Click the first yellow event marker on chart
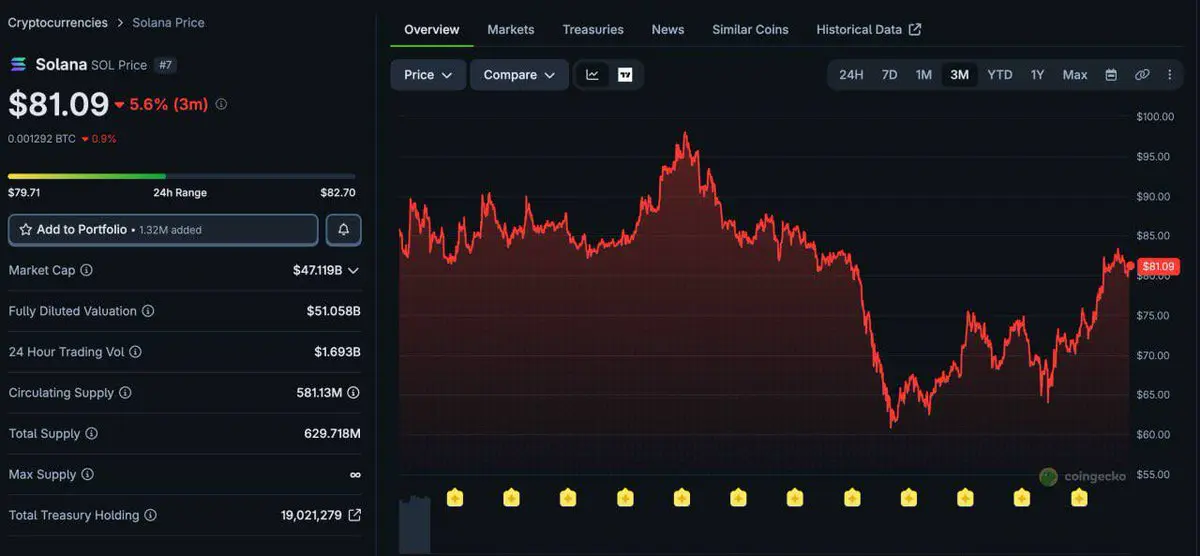This screenshot has width=1200, height=556. [x=455, y=497]
